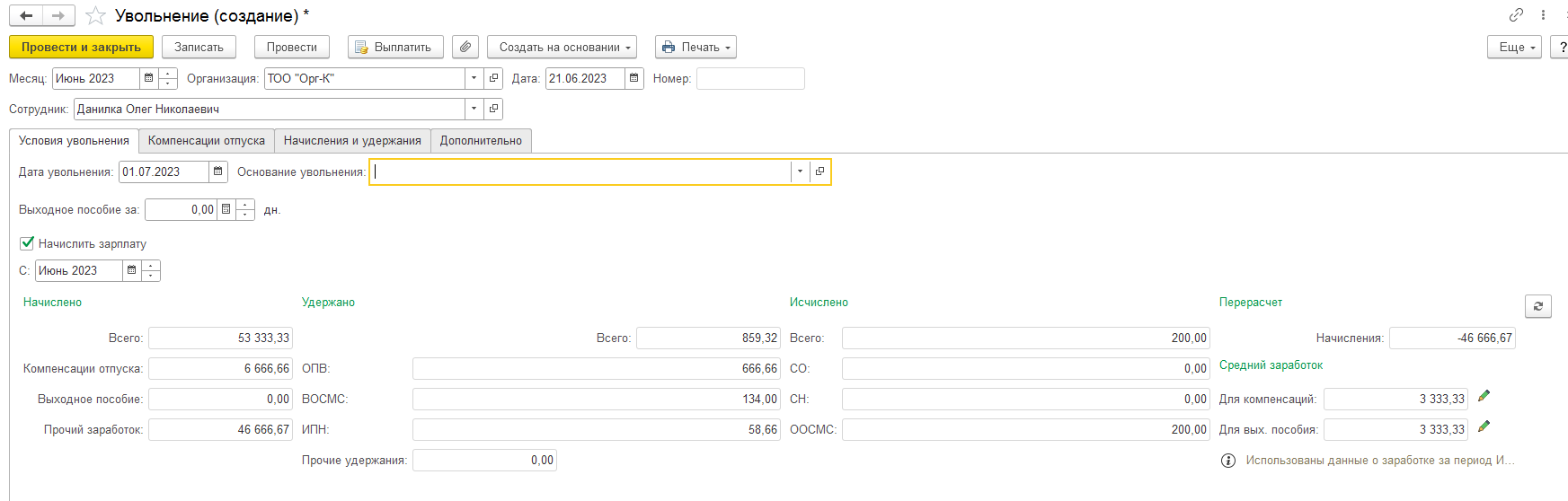Add document to favorites with star icon
Screen dimensions: 1568x501
[95, 16]
